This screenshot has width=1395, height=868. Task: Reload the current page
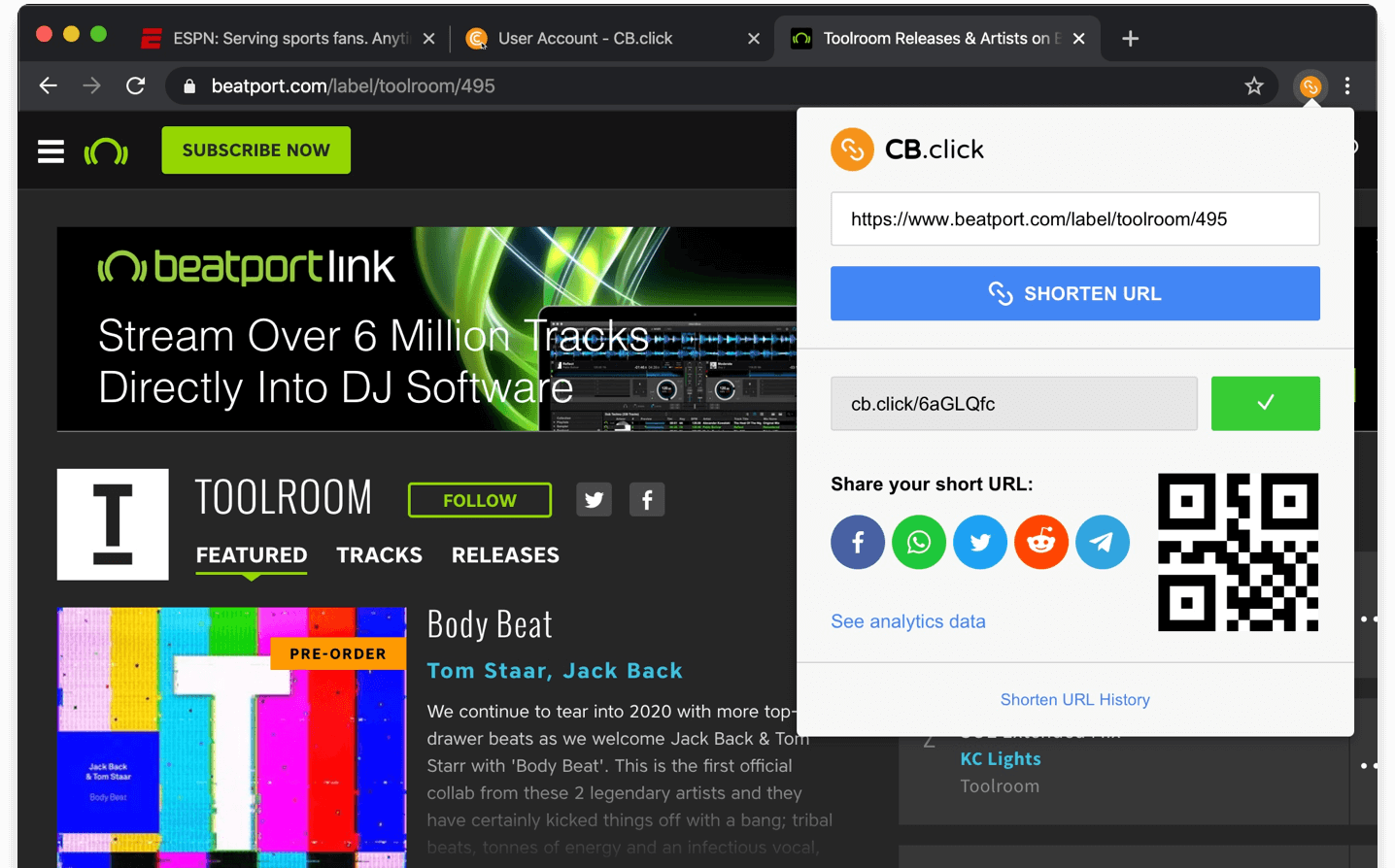(x=136, y=85)
